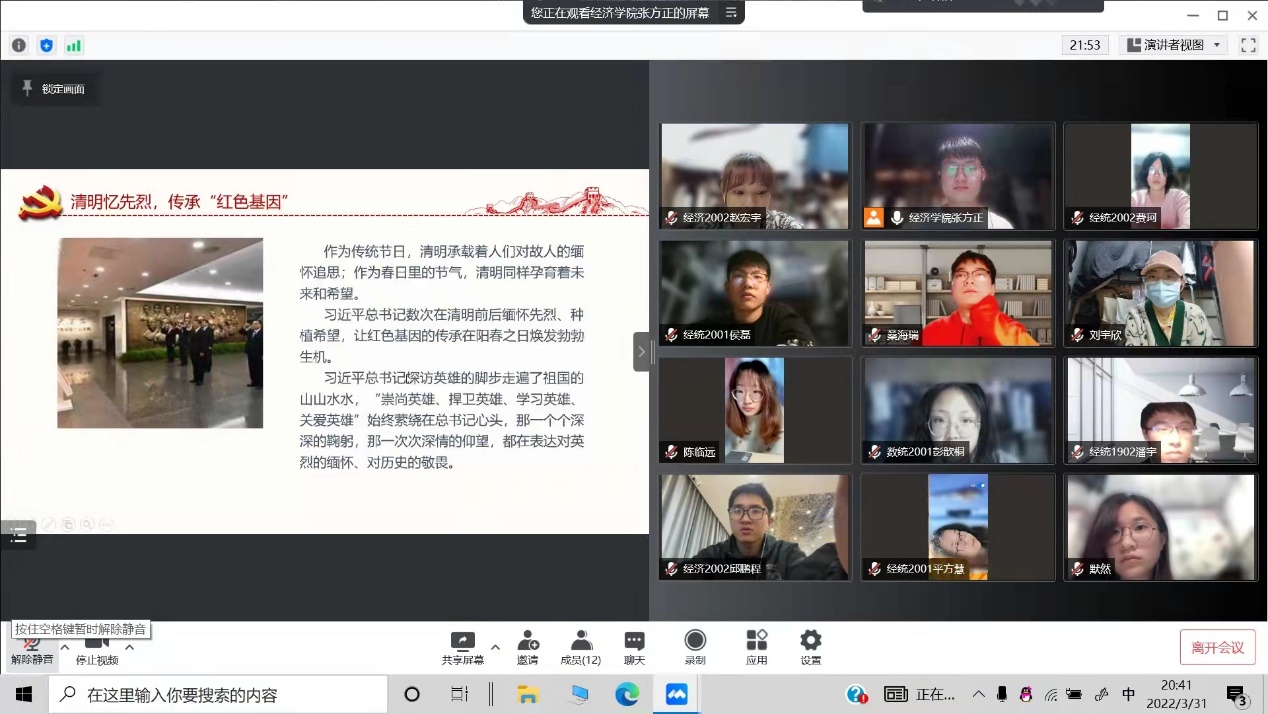
Task: Expand the arrow next to 共享屏幕
Action: click(x=495, y=646)
